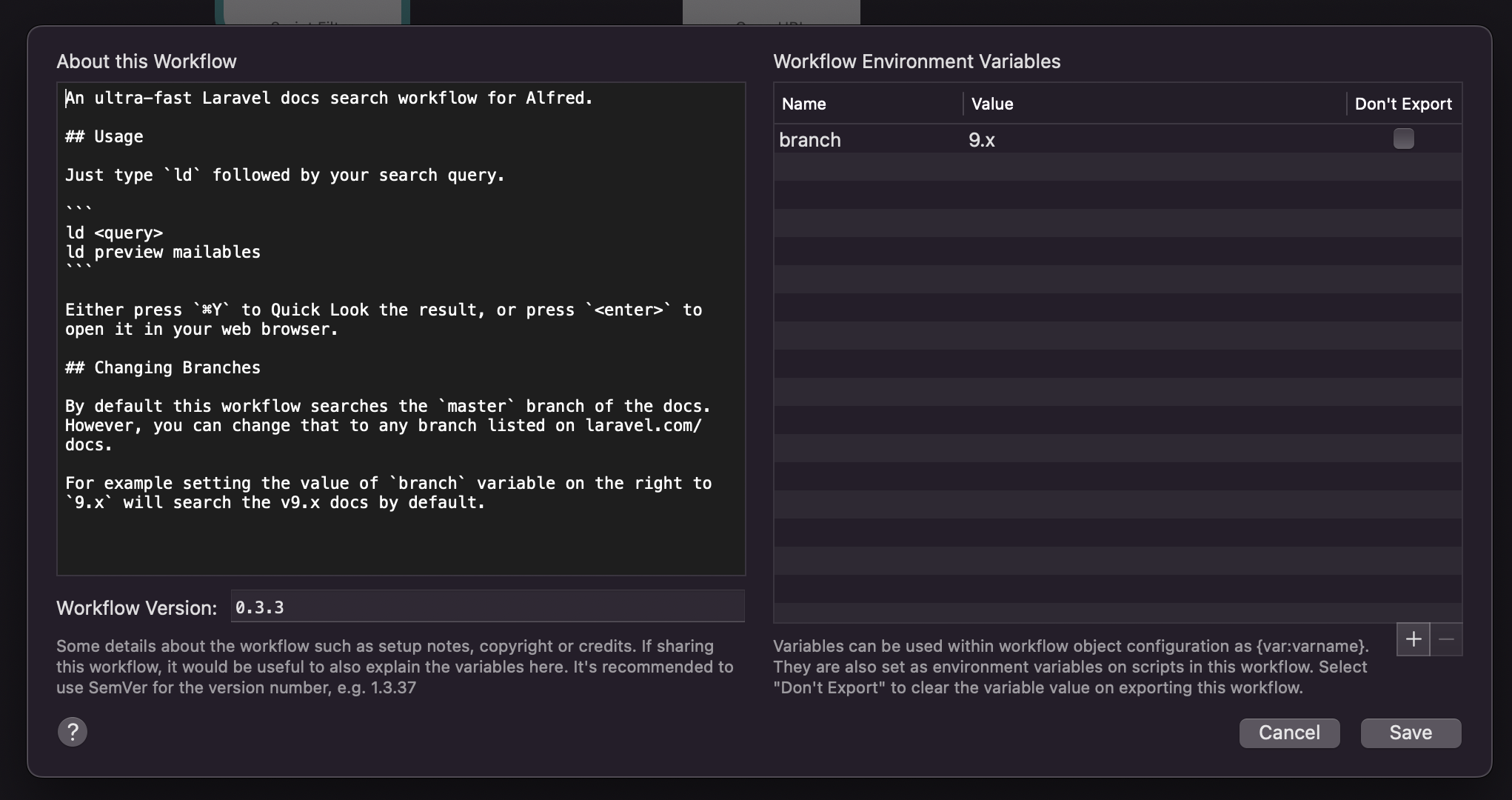
Task: Click the Workflow Version field showing 0.3.3
Action: (487, 607)
